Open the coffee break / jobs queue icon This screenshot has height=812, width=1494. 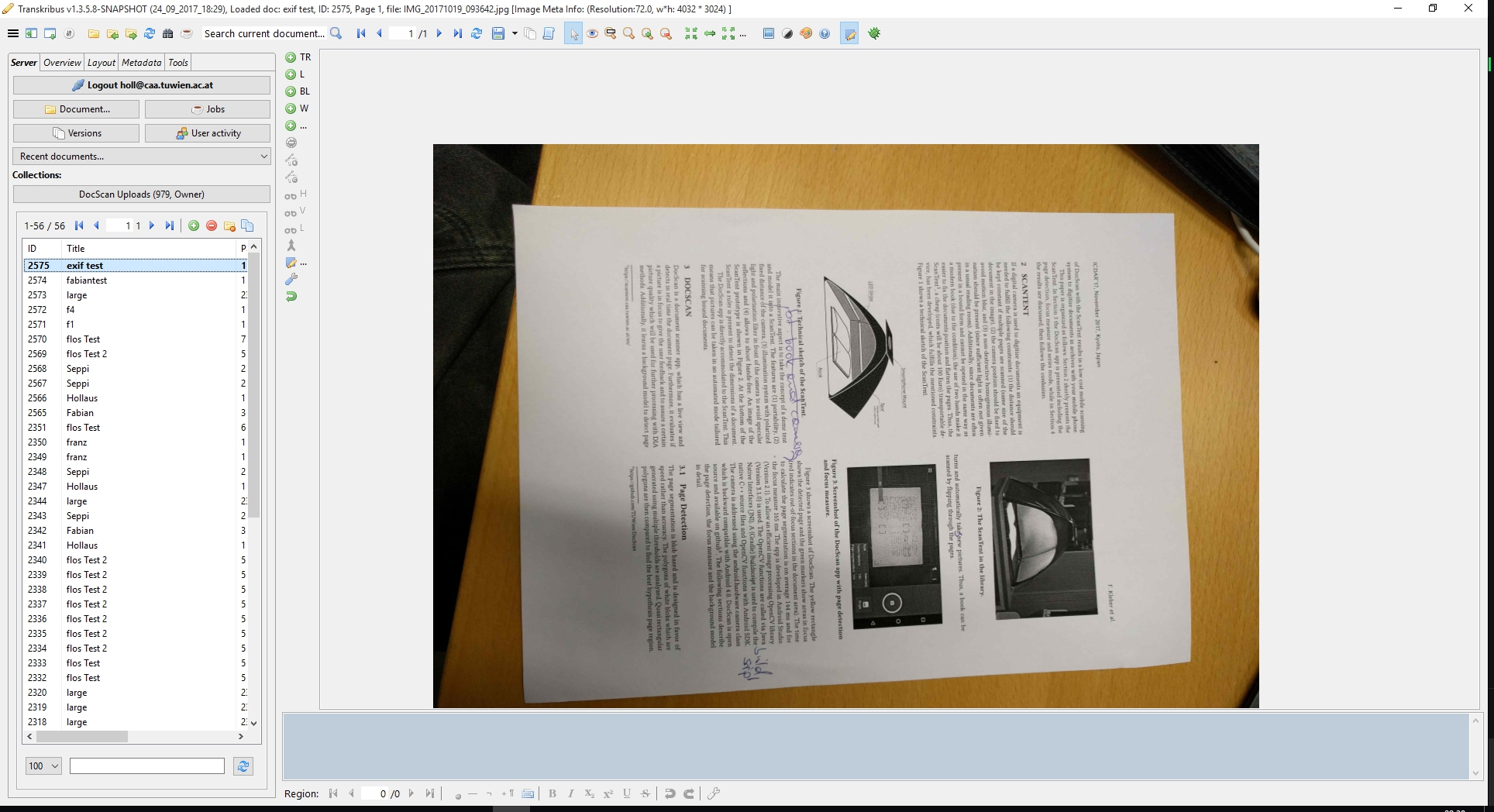pos(186,33)
